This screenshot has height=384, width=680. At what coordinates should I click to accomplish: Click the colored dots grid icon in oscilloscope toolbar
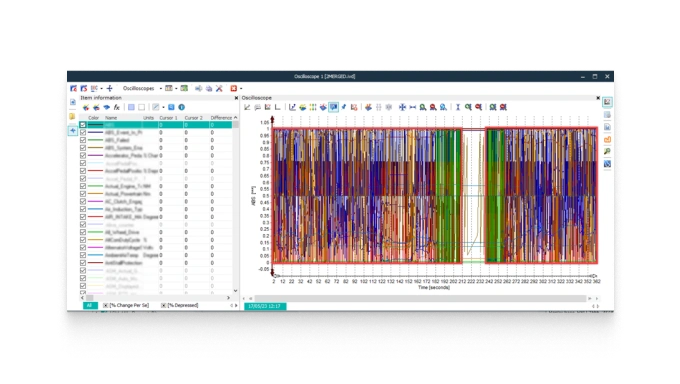[x=313, y=107]
